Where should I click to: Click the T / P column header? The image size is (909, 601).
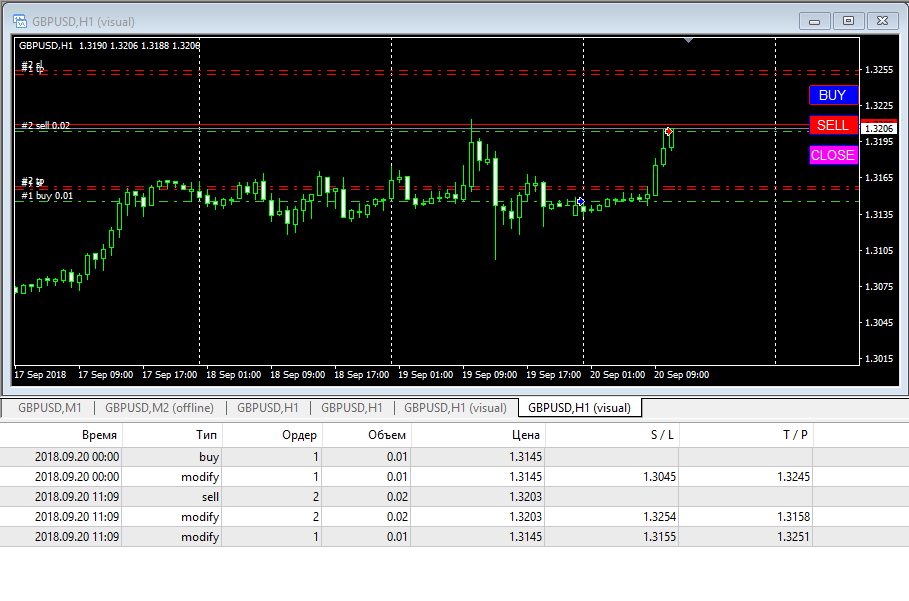(795, 435)
